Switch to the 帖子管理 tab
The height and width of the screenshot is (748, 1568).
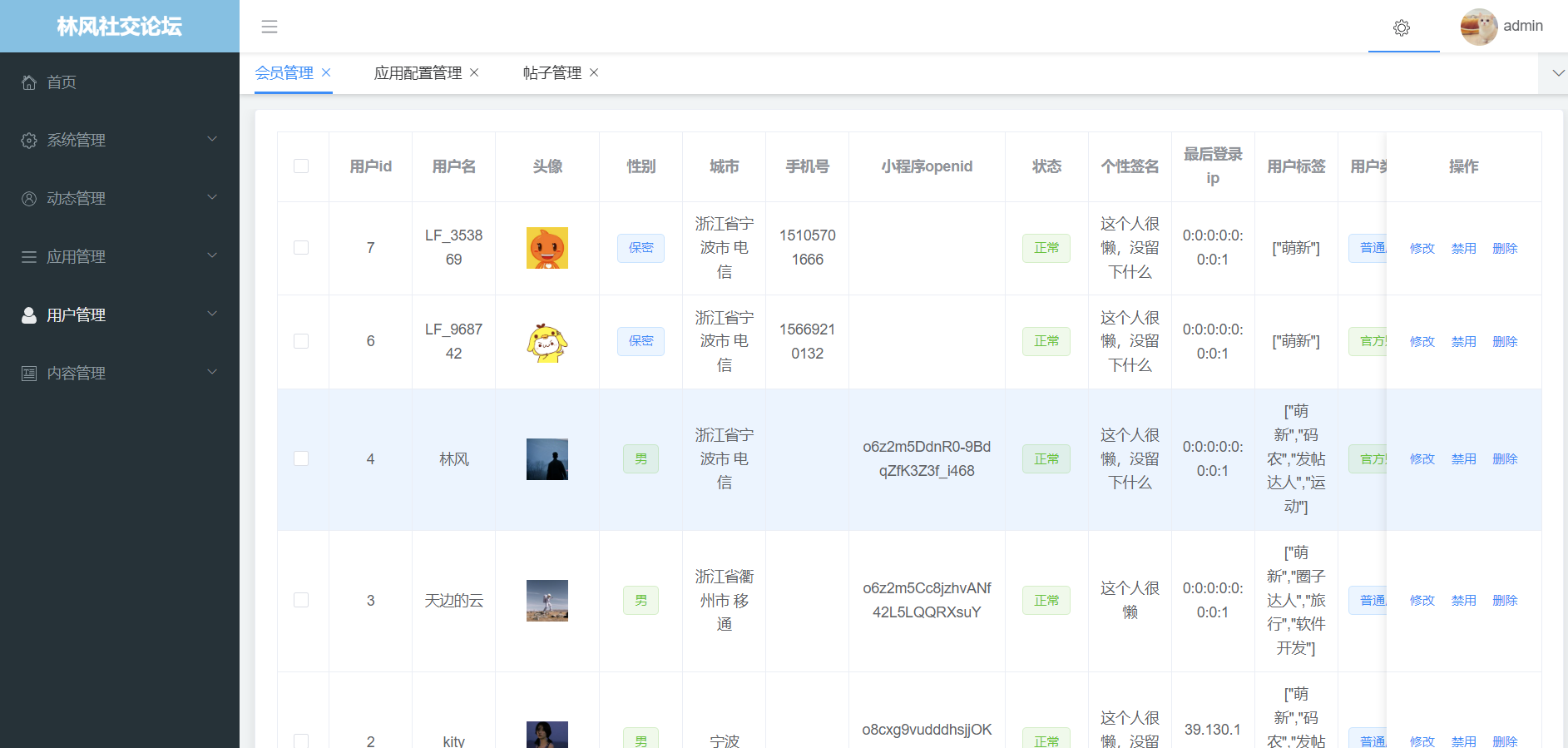[552, 73]
